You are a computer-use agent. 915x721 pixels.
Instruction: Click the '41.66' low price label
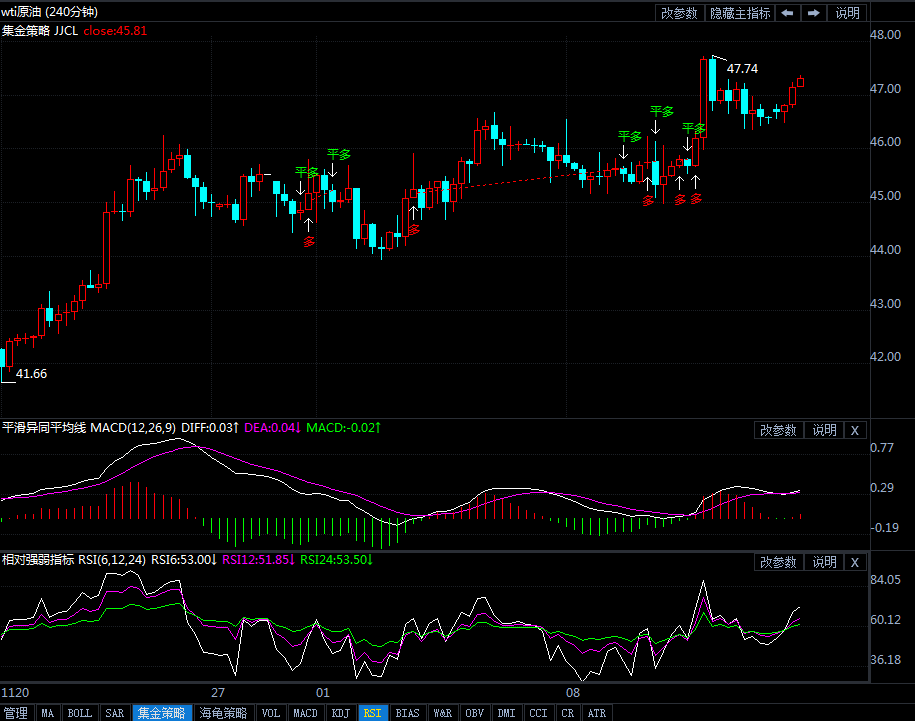[x=32, y=374]
